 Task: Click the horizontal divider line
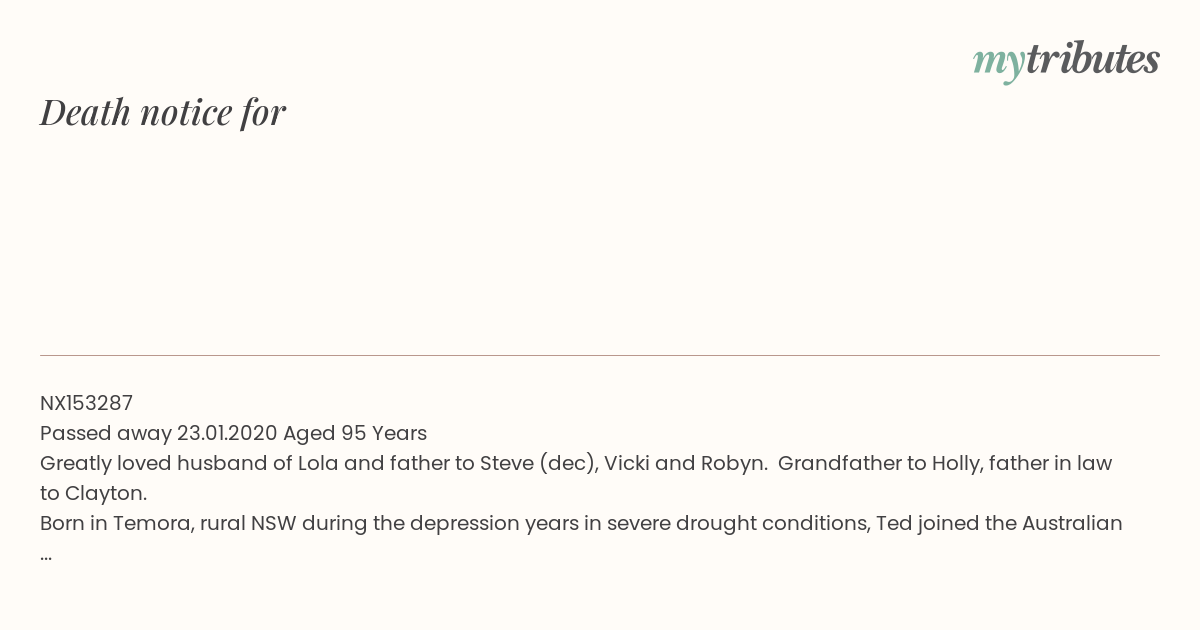[600, 355]
